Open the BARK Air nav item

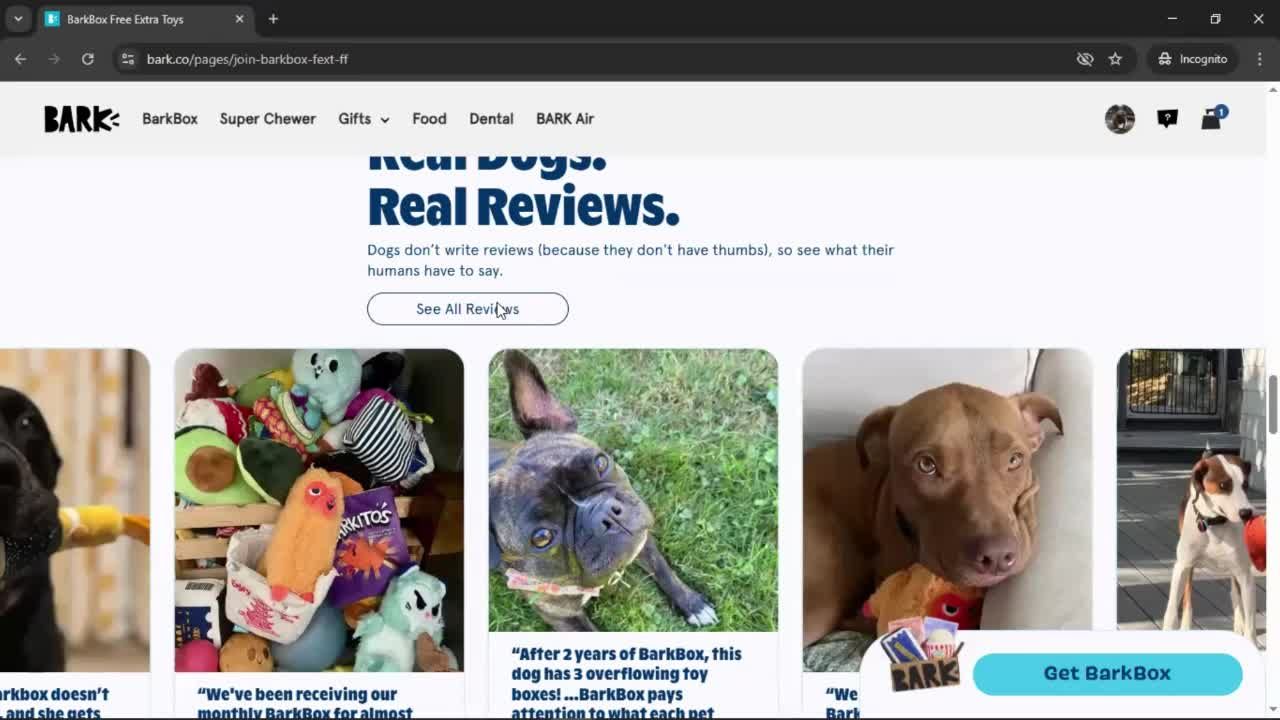(565, 119)
